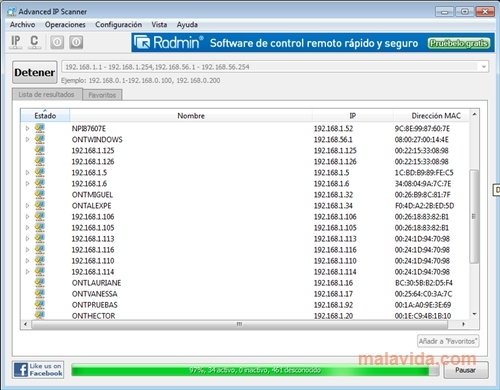Click the status icon for row 192.168.1.110
The width and height of the screenshot is (500, 390).
coord(40,260)
